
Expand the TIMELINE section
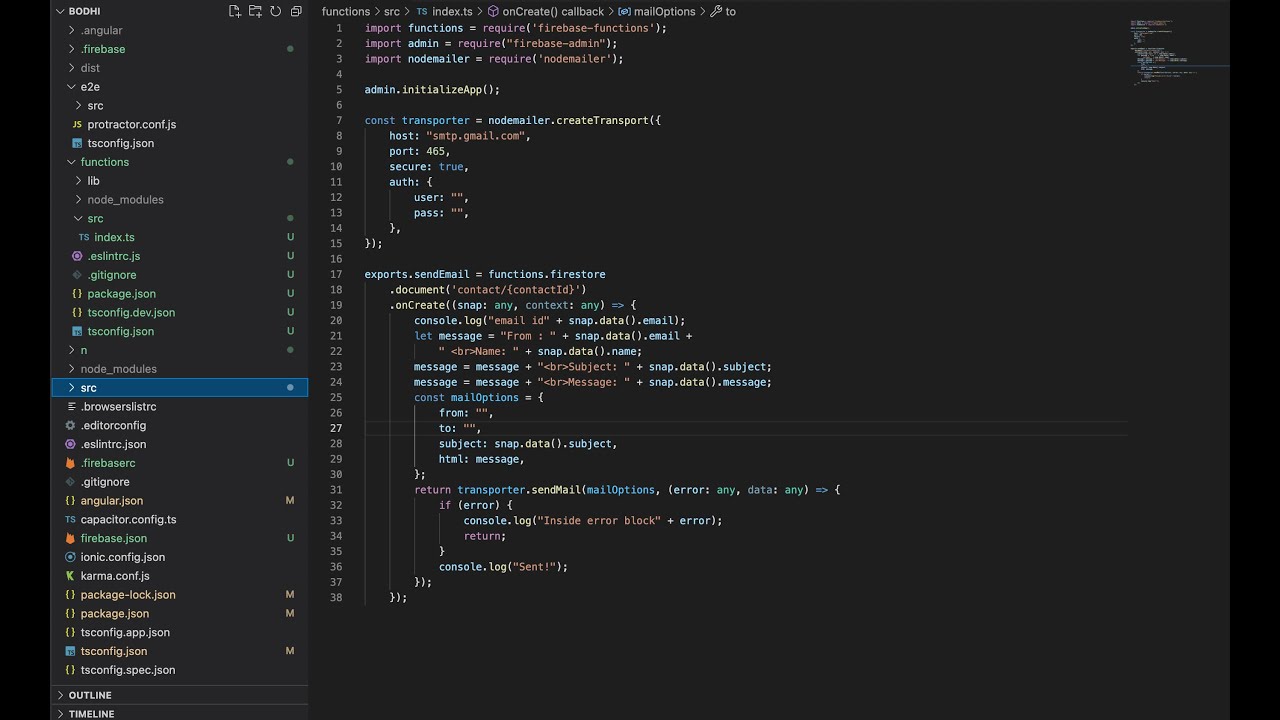click(91, 714)
